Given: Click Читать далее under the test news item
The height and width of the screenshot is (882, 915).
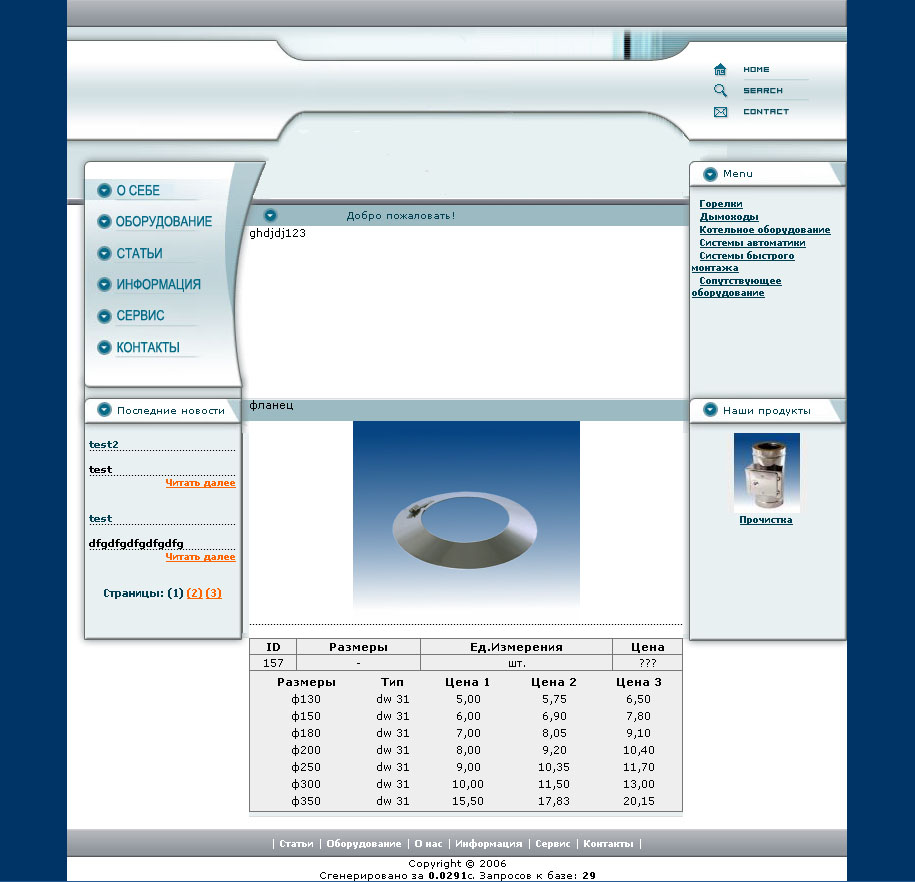Looking at the screenshot, I should tap(200, 483).
